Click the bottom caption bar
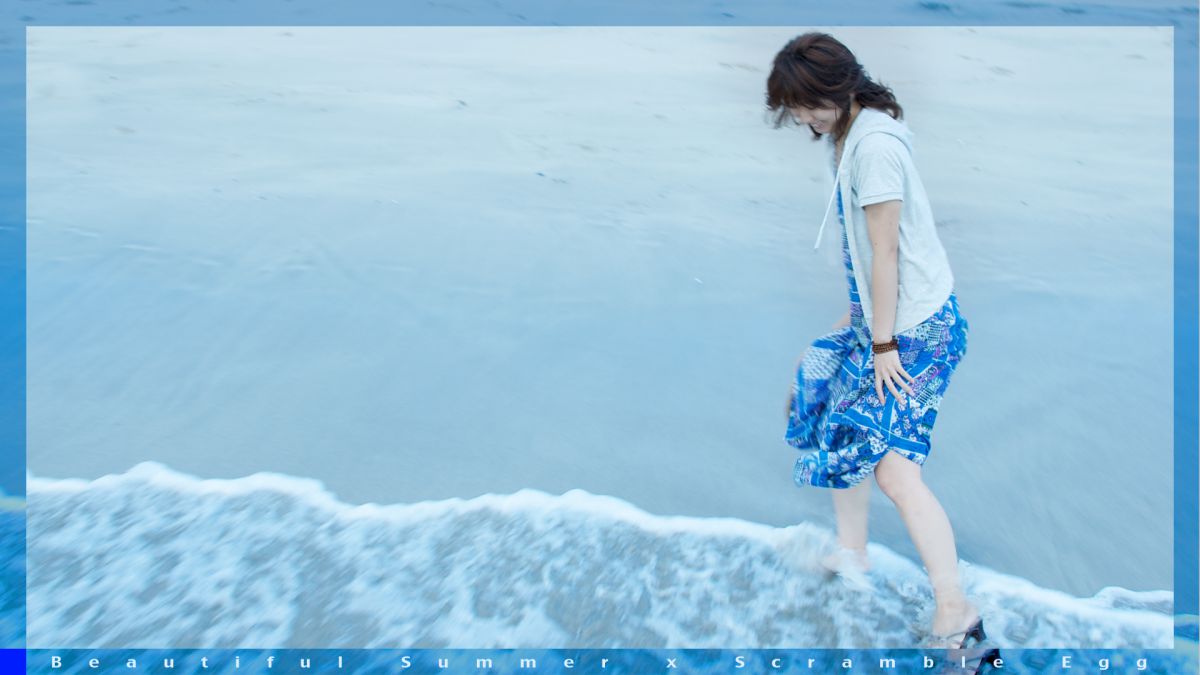The height and width of the screenshot is (675, 1200). [x=600, y=659]
